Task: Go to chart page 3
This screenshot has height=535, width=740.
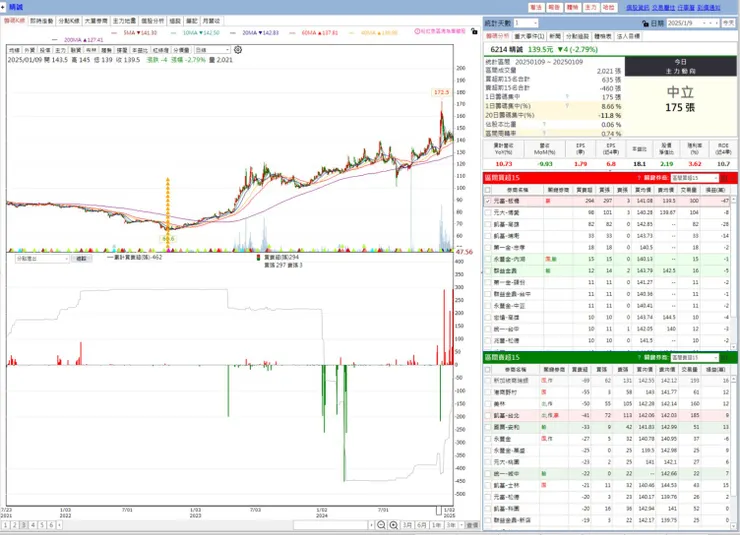Action: click(24, 525)
